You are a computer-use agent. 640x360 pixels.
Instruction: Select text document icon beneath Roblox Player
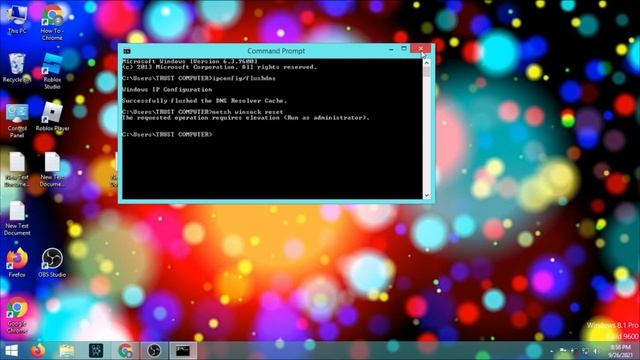point(52,169)
